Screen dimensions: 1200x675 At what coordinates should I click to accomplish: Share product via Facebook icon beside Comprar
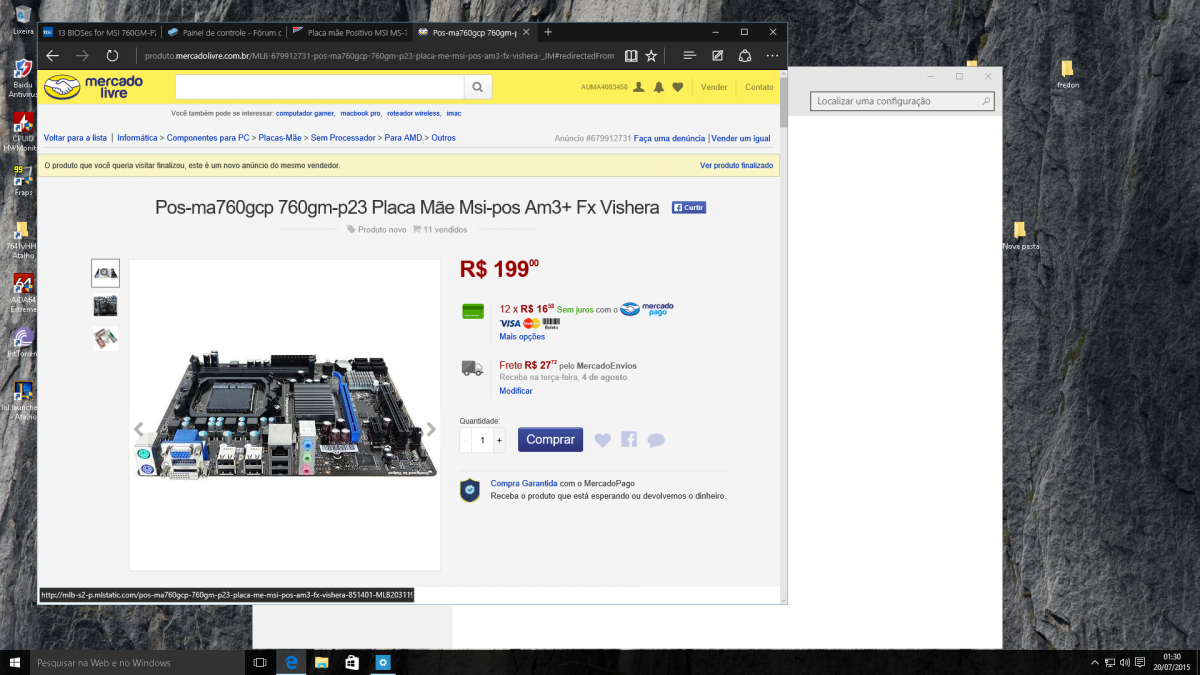pos(629,439)
